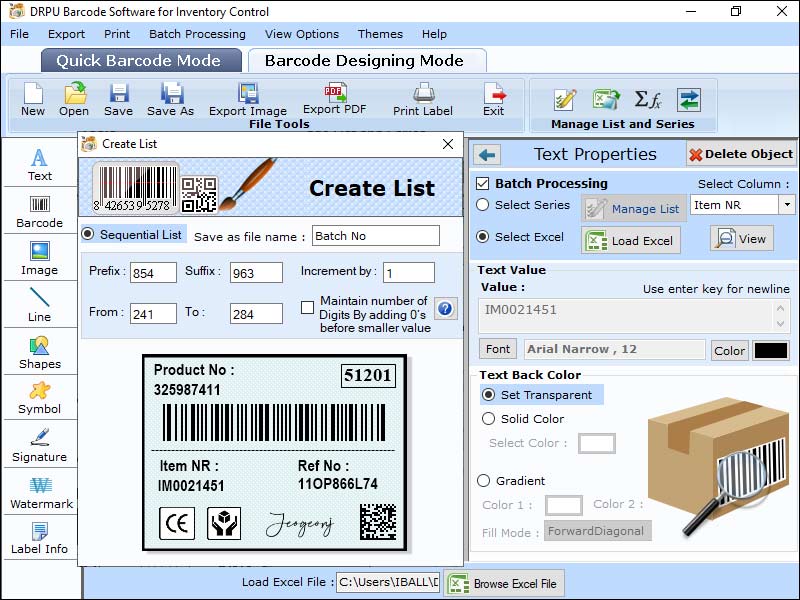Choose Solid Color for text background
800x600 pixels.
pyautogui.click(x=490, y=418)
